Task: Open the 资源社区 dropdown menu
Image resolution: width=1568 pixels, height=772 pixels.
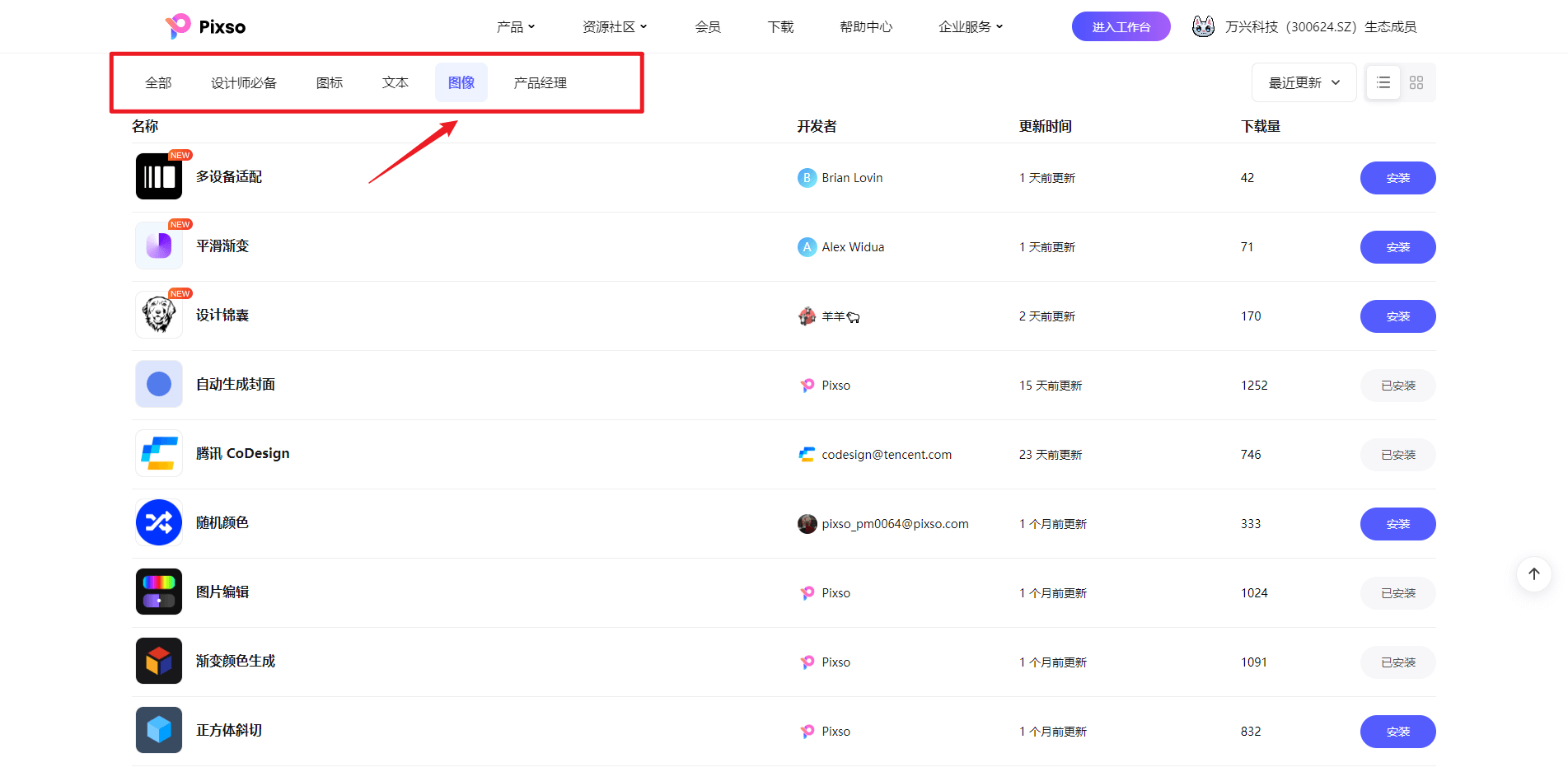Action: [614, 26]
